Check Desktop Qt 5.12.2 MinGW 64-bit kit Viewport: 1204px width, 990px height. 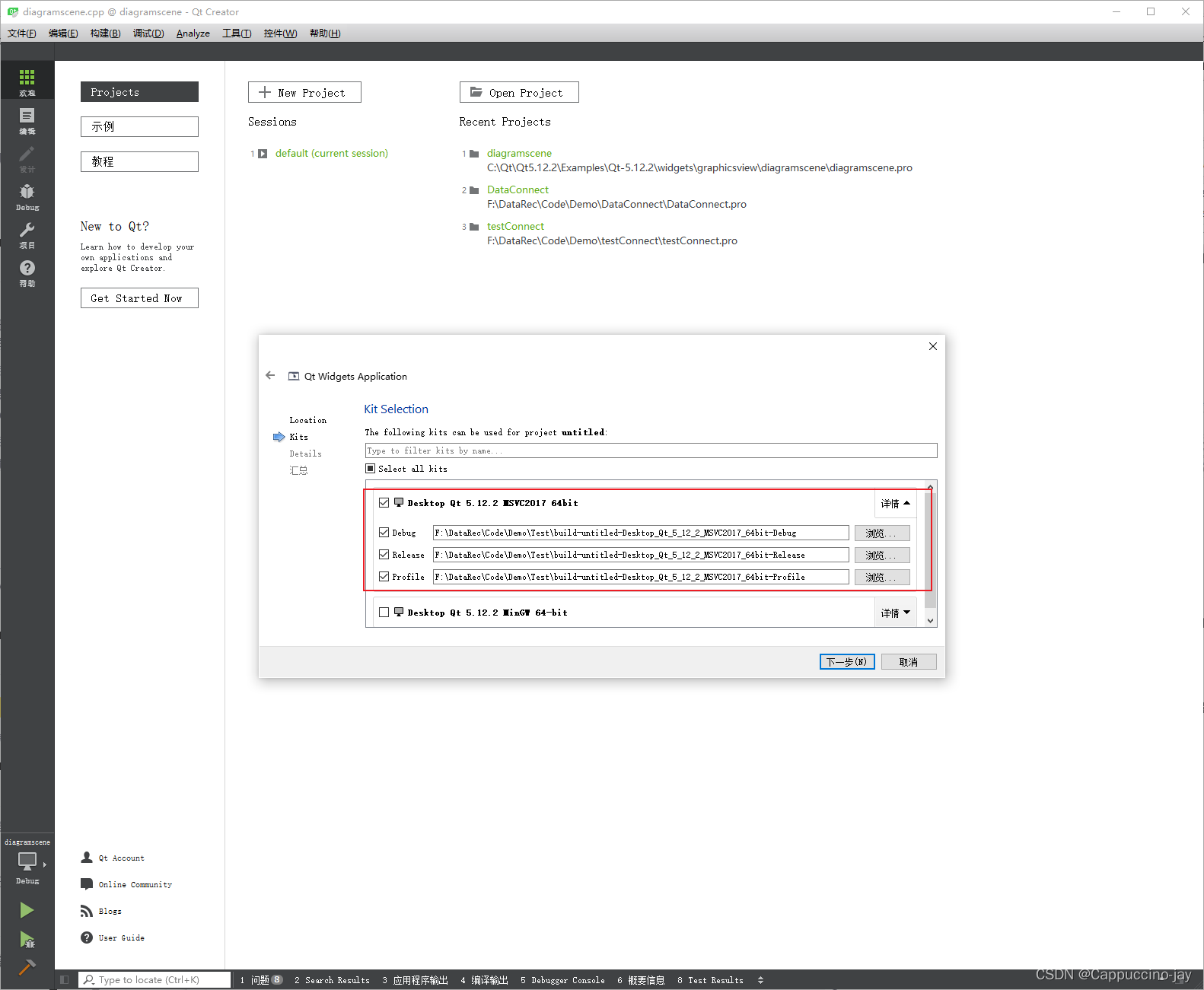coord(384,613)
